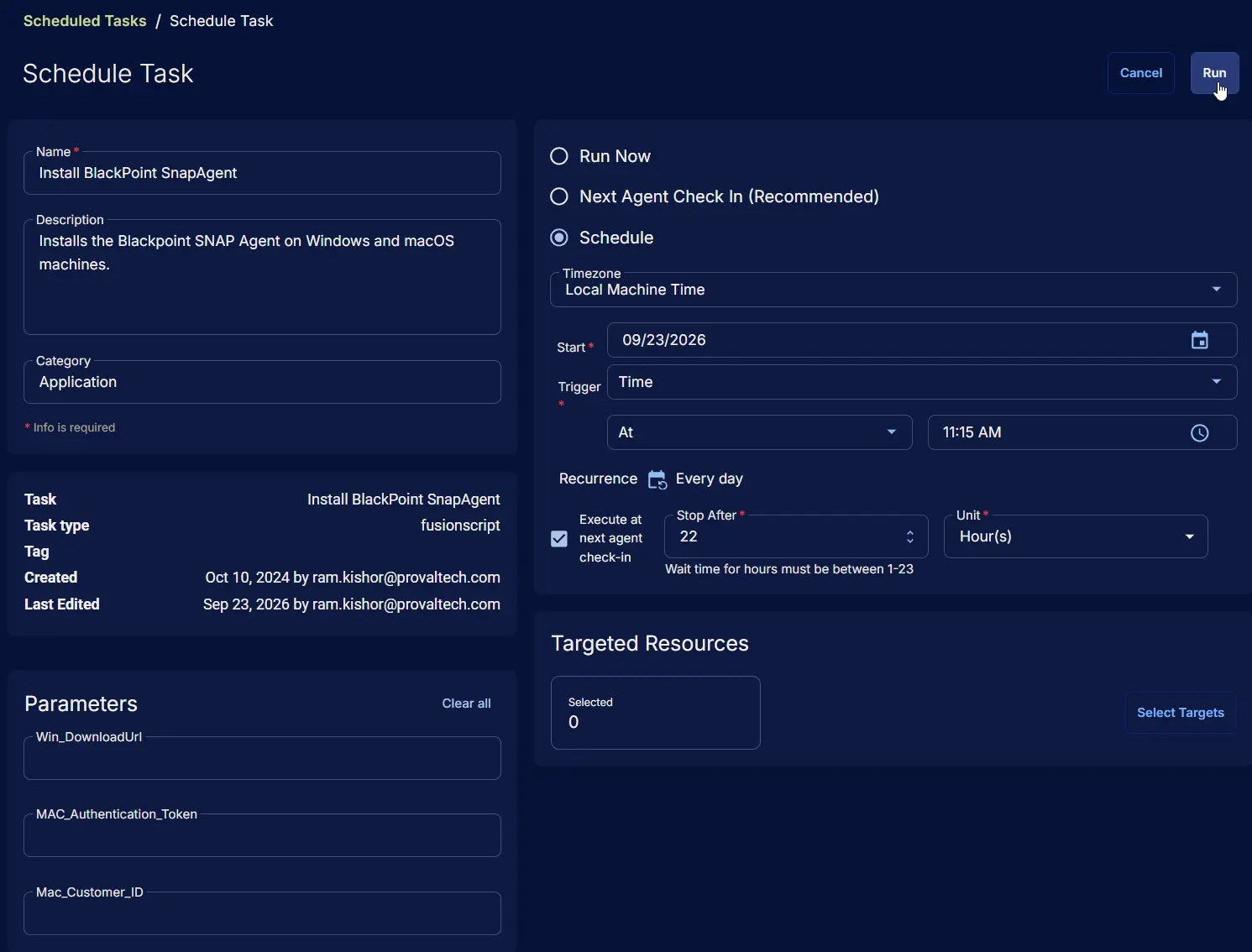Image resolution: width=1252 pixels, height=952 pixels.
Task: Open the Start date calendar picker icon
Action: [1200, 340]
